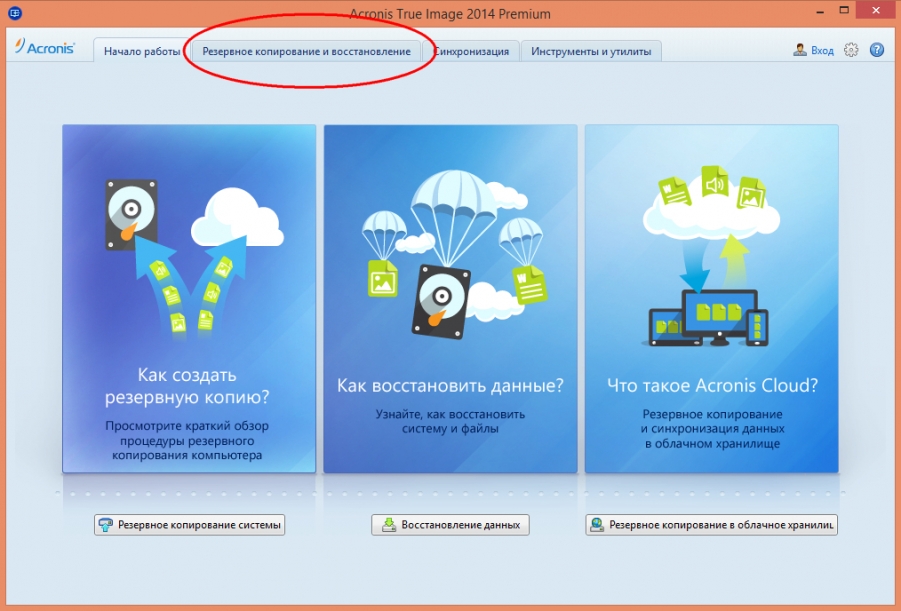The image size is (901, 611).
Task: Switch to the Начало работы tab
Action: point(142,51)
